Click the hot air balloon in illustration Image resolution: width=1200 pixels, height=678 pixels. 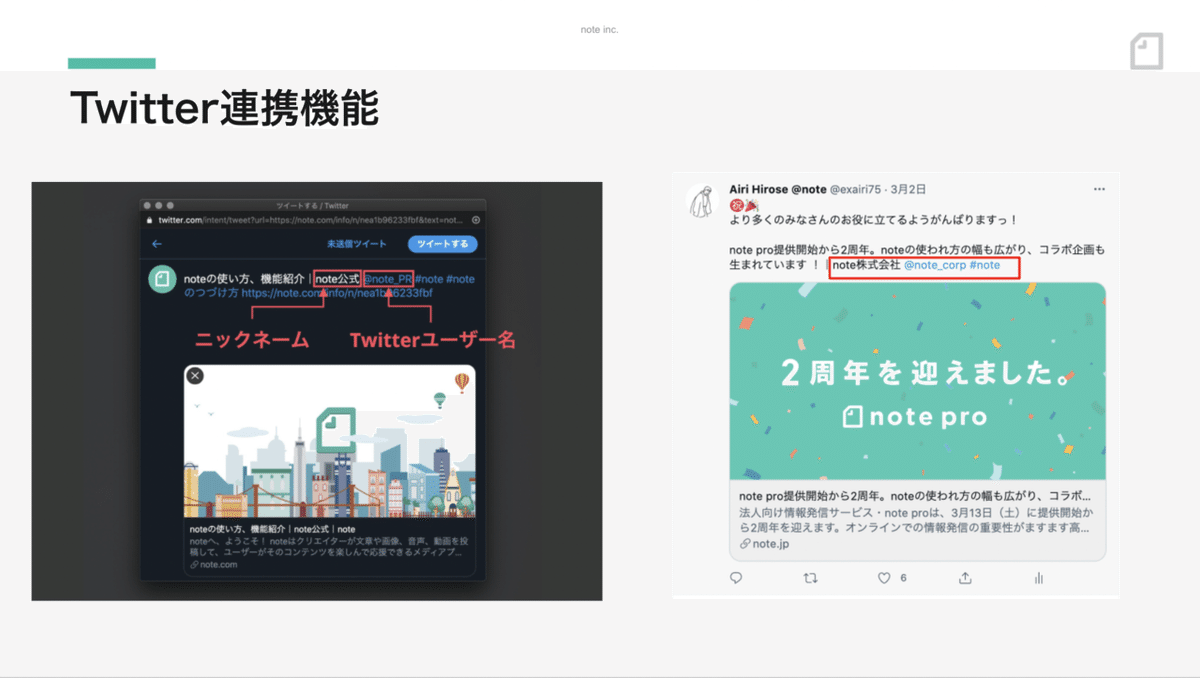coord(461,382)
